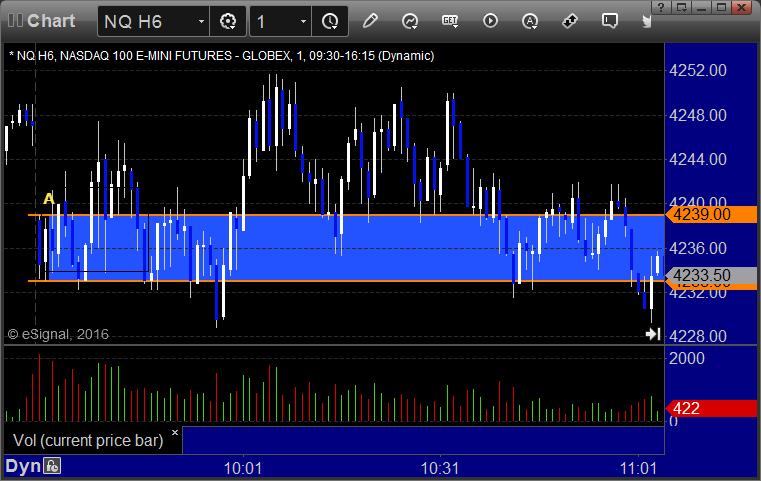Click the Chart title grip handle
The width and height of the screenshot is (761, 481).
click(15, 21)
